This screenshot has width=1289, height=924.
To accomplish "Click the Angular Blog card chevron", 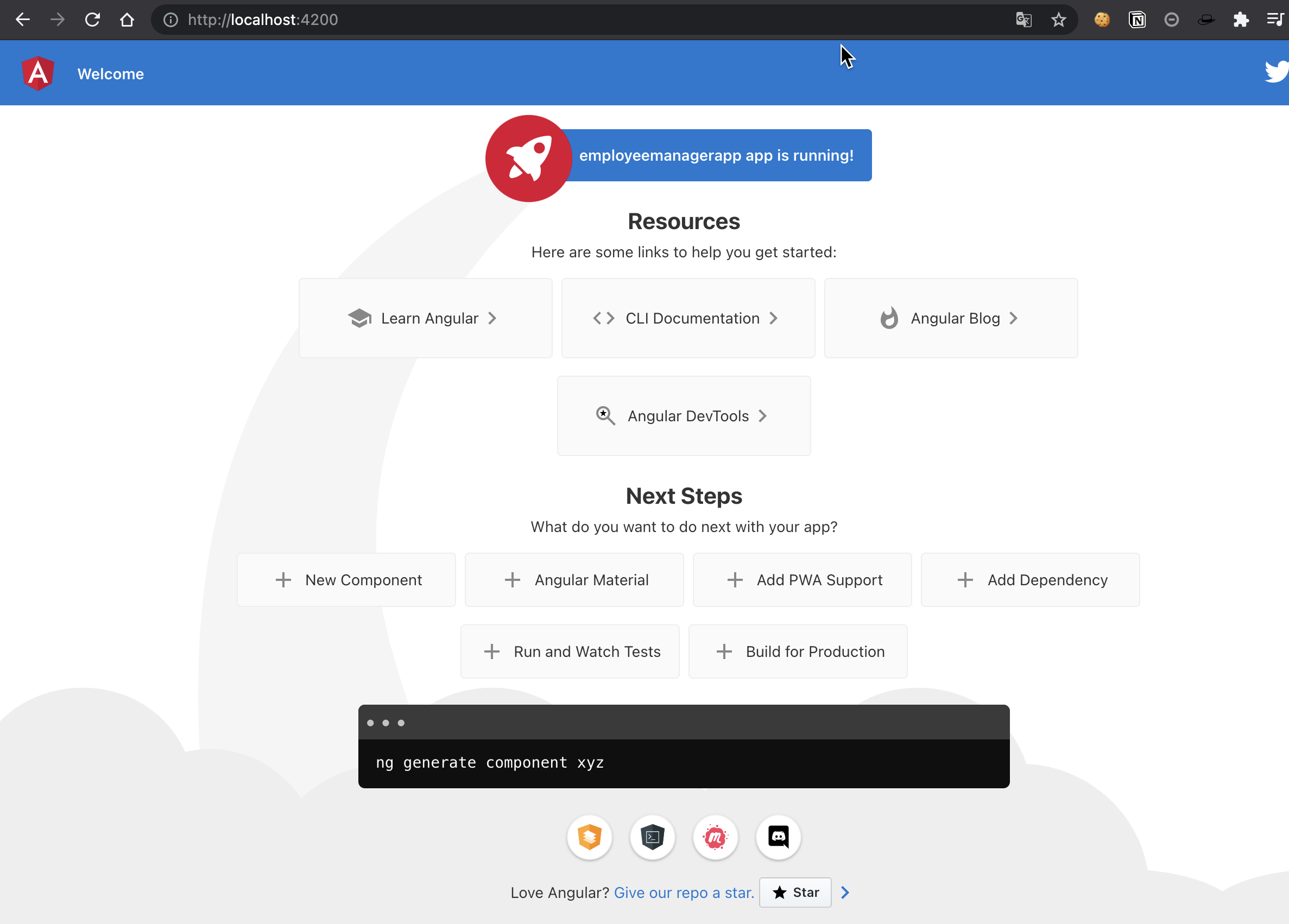I will tap(1013, 318).
